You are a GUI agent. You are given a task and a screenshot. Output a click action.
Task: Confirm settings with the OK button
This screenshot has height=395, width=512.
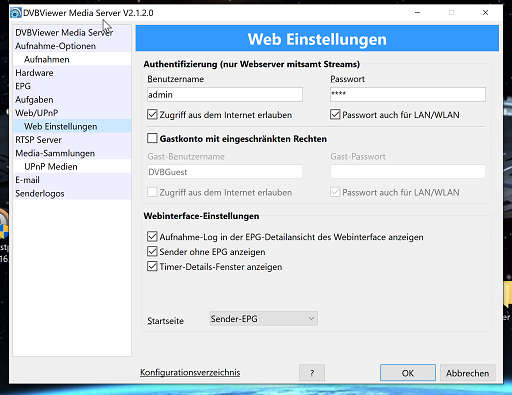pyautogui.click(x=408, y=373)
